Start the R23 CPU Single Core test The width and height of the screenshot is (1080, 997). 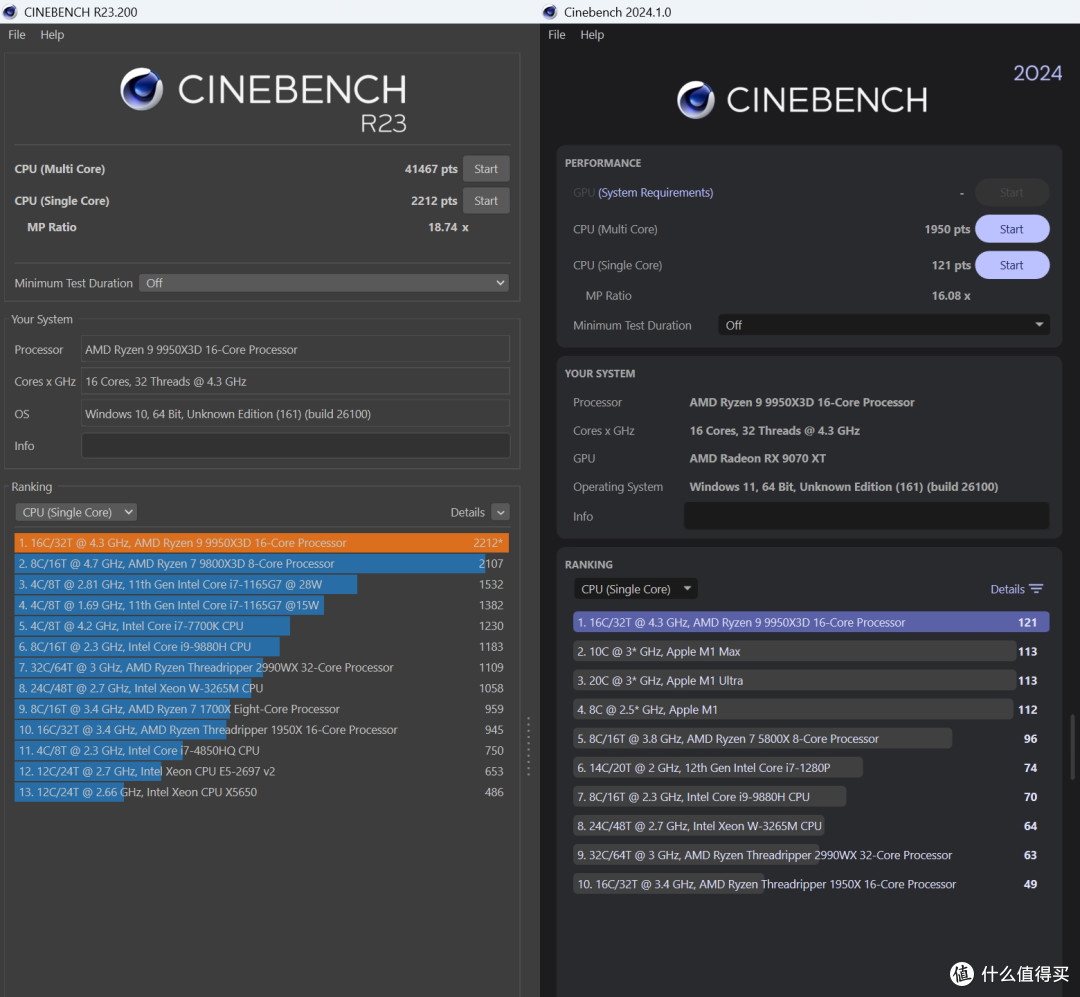[486, 201]
